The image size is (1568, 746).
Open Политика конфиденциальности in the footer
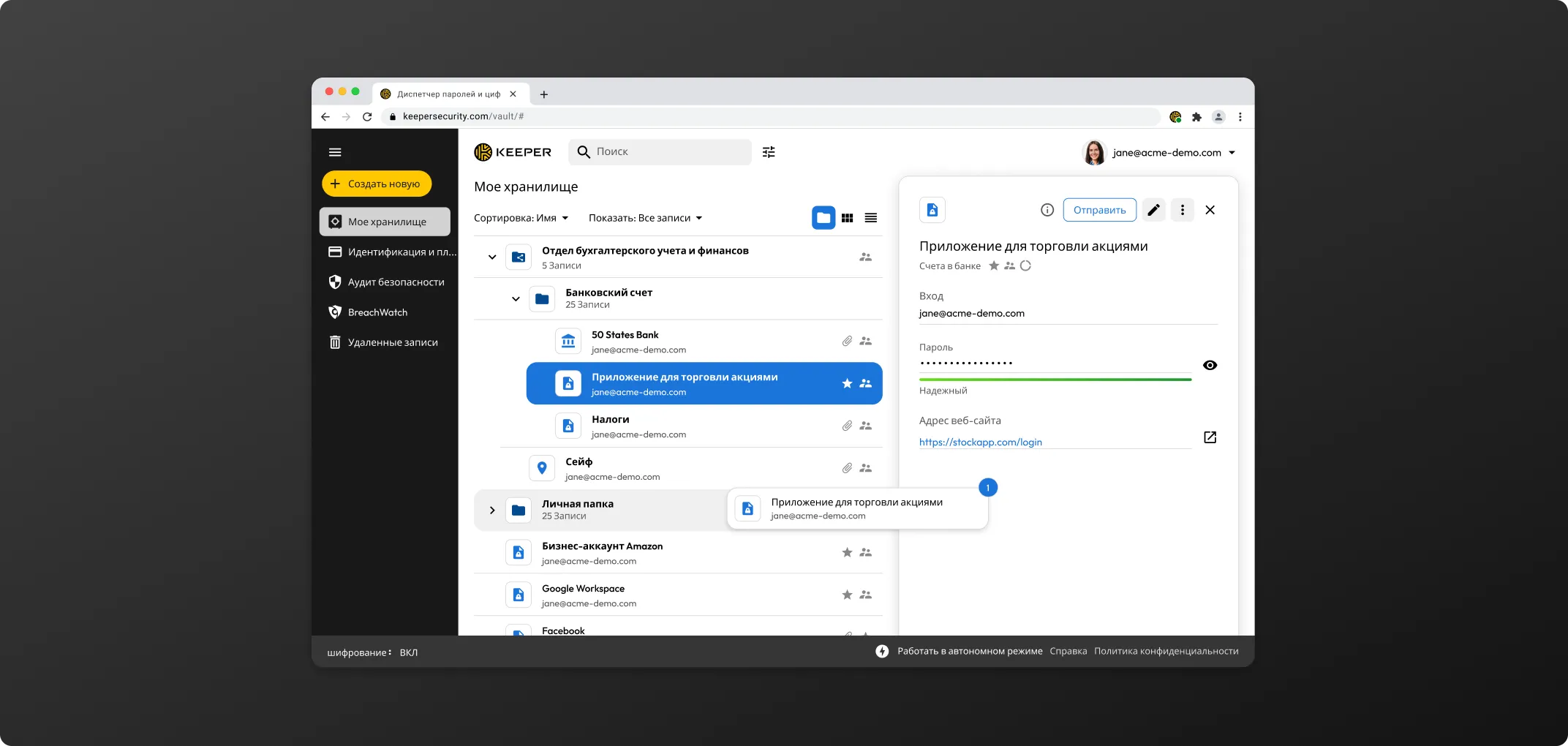(x=1166, y=651)
